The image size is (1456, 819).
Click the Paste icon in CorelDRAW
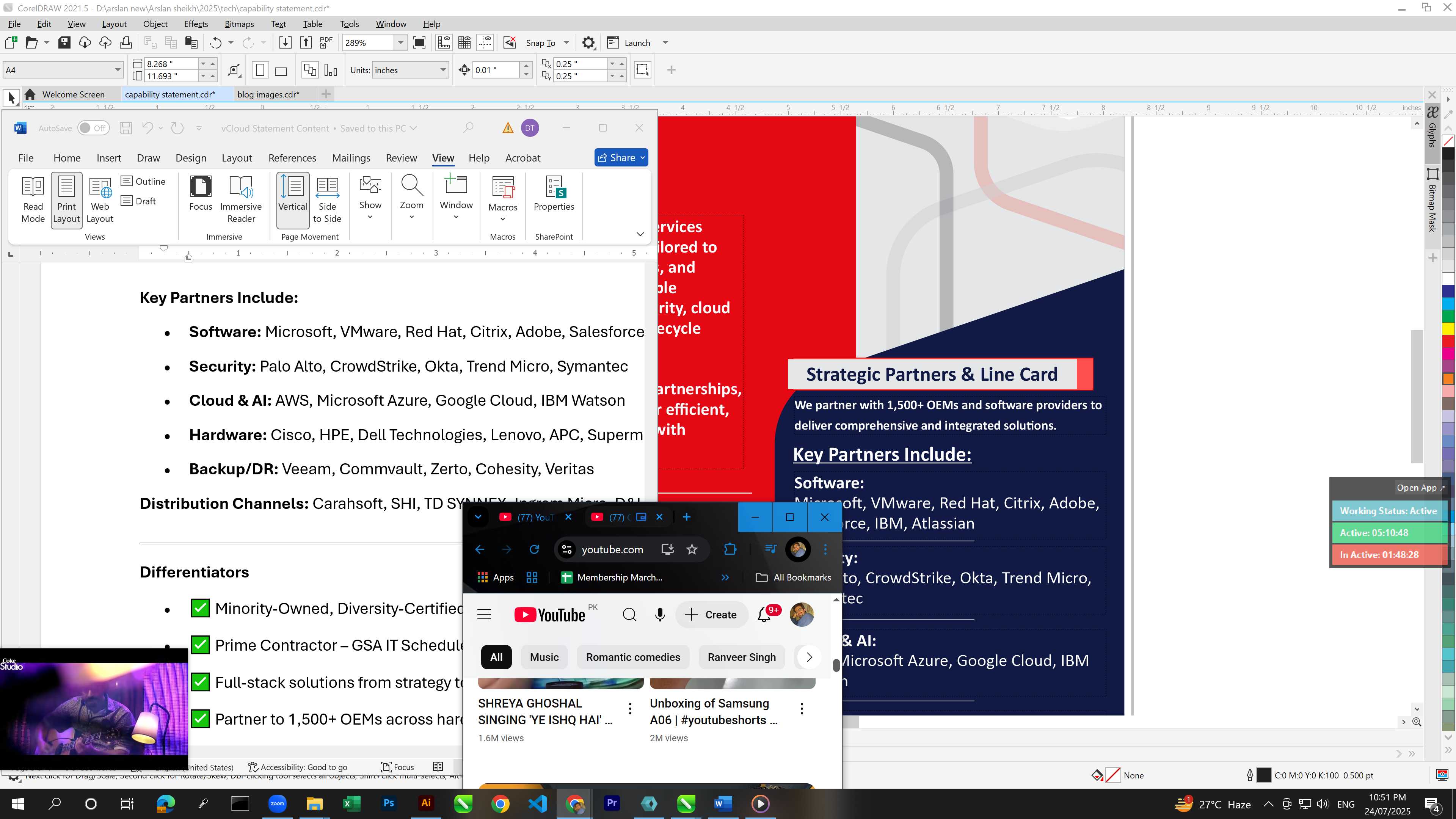coord(191,42)
